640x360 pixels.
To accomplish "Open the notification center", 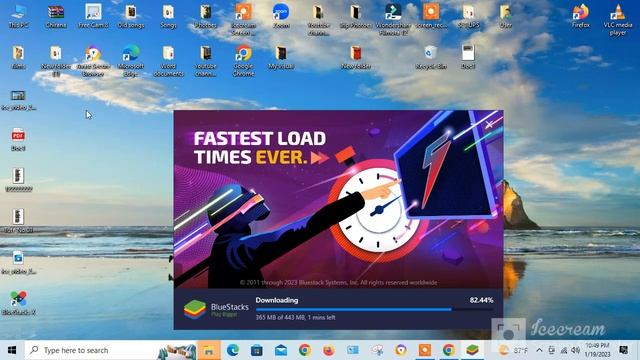I will [623, 350].
